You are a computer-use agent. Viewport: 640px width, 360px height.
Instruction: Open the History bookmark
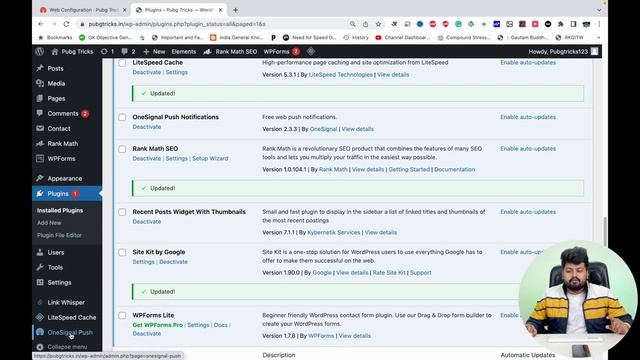pos(356,38)
